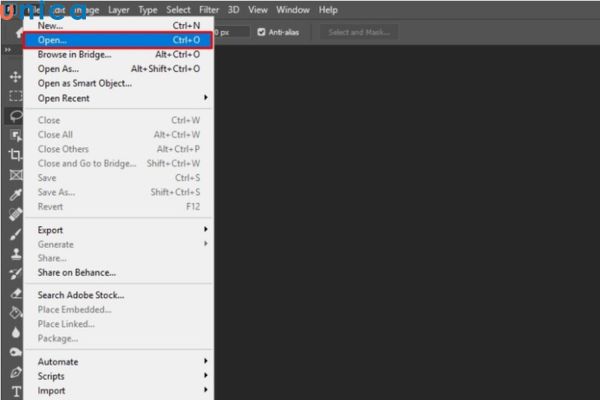Click the Close menu entry
600x400 pixels.
point(118,120)
